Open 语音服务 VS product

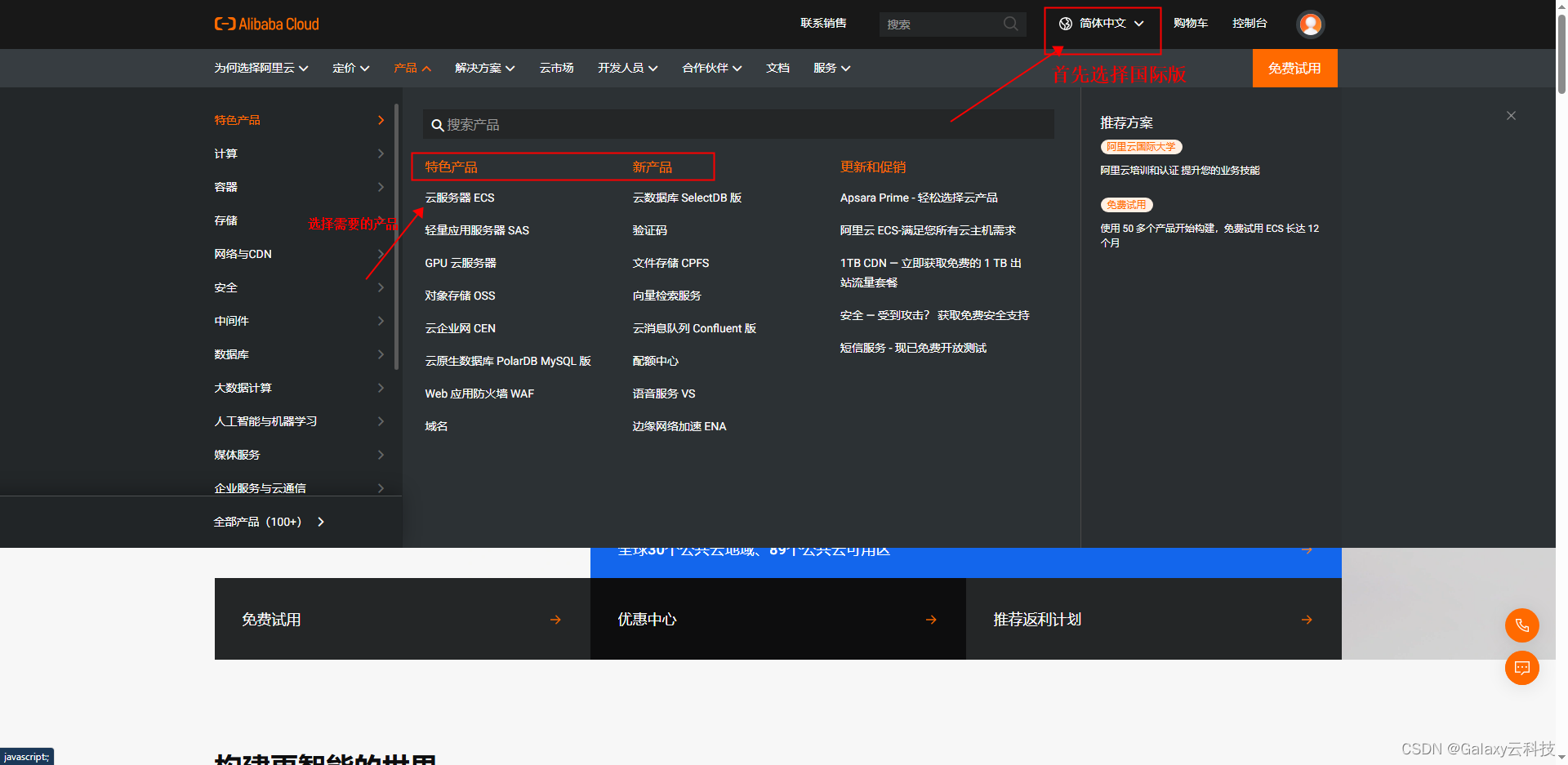tap(664, 394)
